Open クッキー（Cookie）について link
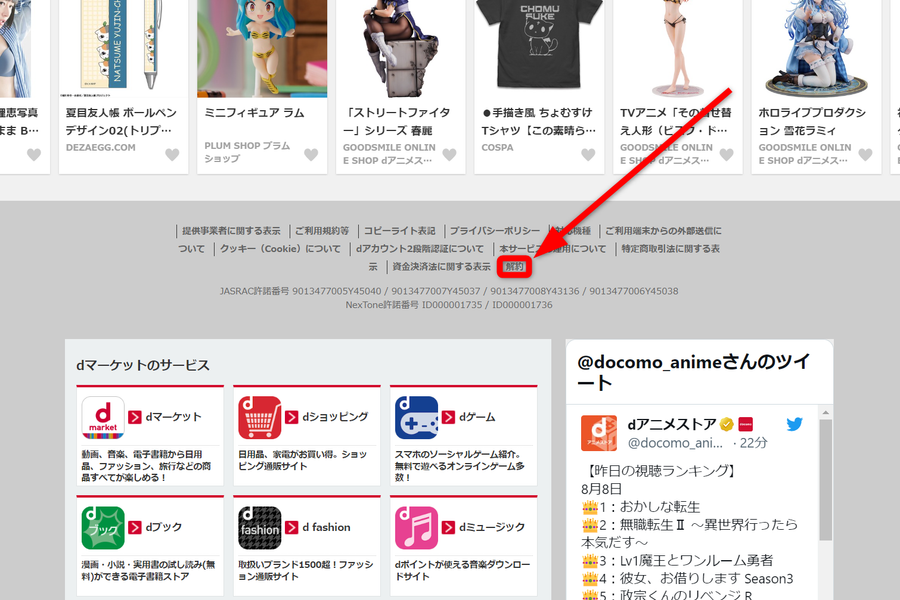Viewport: 900px width, 600px height. pyautogui.click(x=280, y=249)
